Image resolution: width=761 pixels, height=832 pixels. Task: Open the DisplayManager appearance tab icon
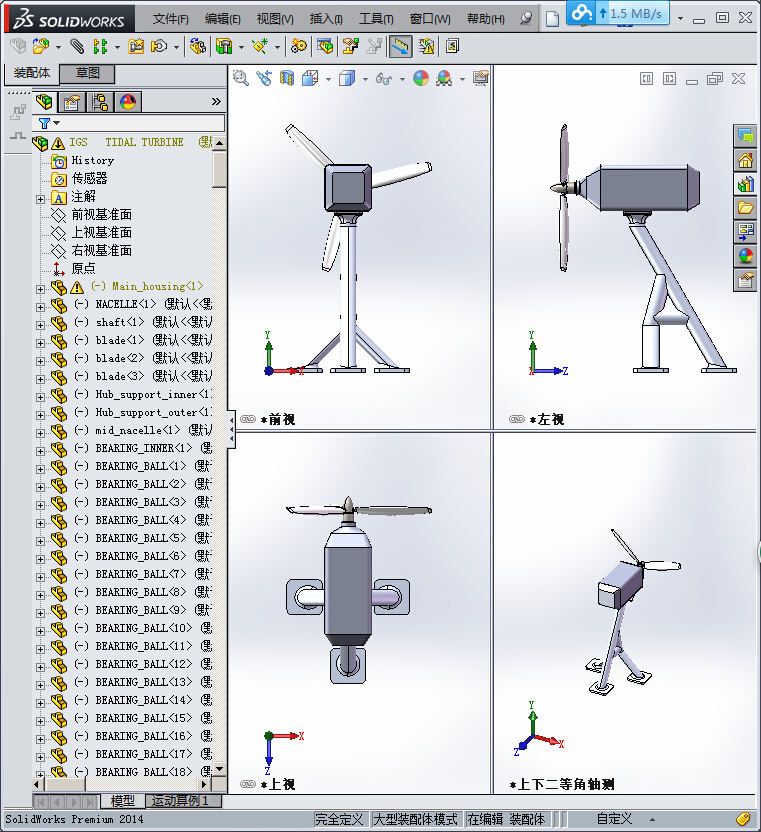128,102
